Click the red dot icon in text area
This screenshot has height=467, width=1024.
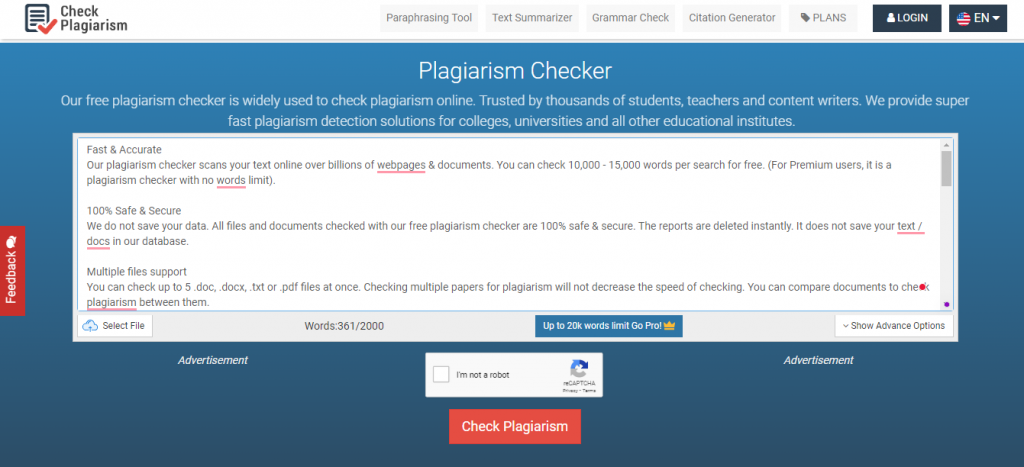[x=922, y=287]
